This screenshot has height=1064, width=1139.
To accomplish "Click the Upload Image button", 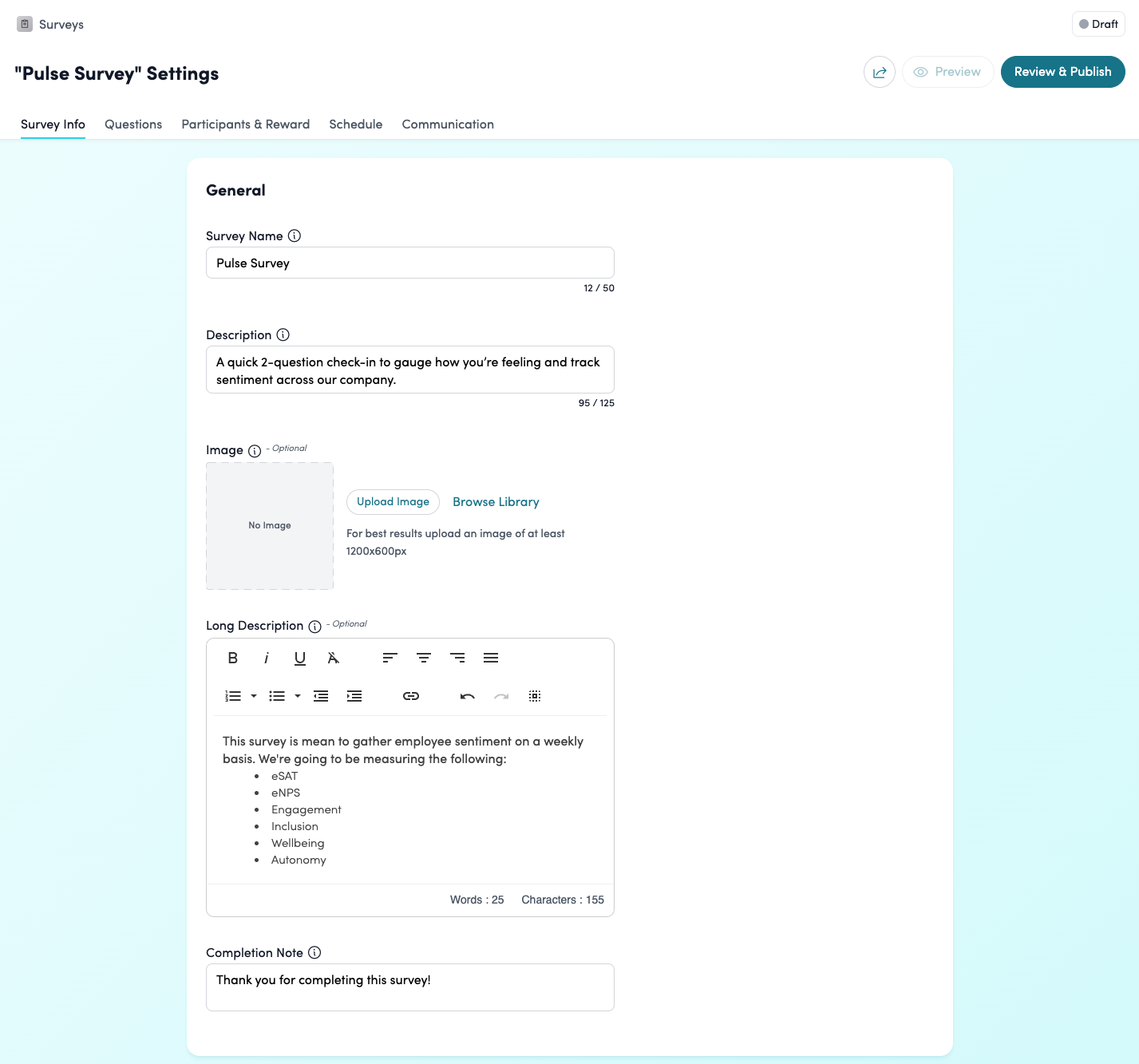I will [x=393, y=502].
